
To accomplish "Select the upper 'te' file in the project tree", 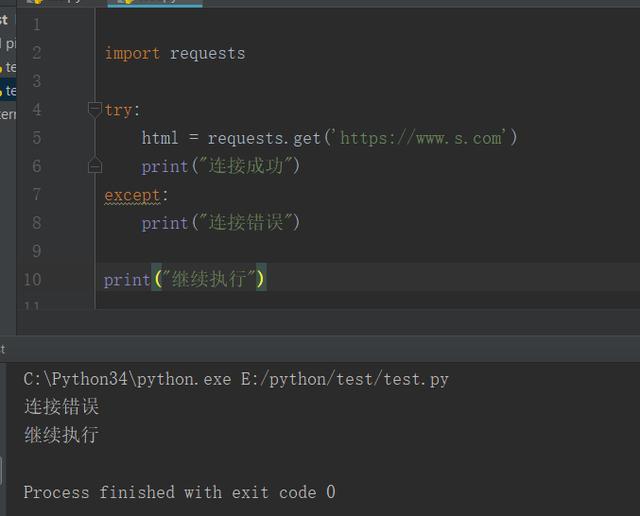I will [8, 67].
